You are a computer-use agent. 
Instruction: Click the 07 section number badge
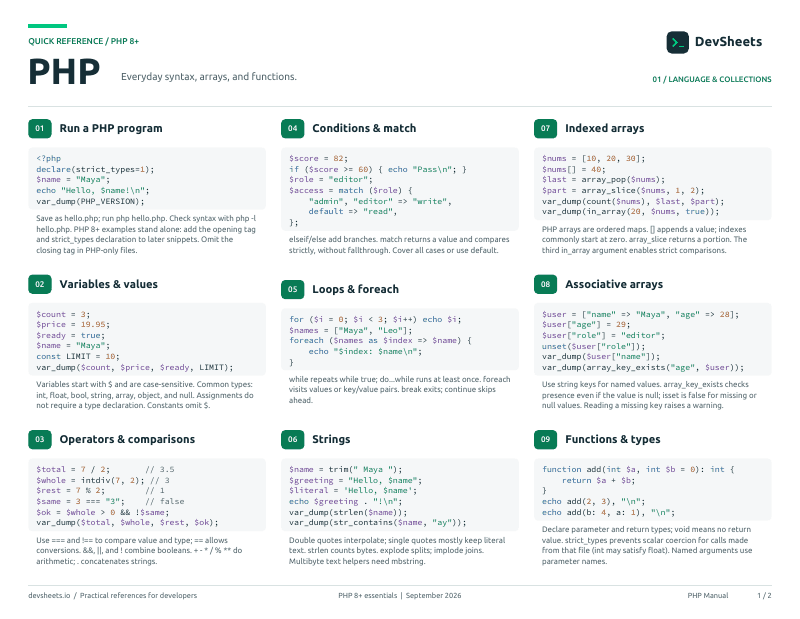545,129
